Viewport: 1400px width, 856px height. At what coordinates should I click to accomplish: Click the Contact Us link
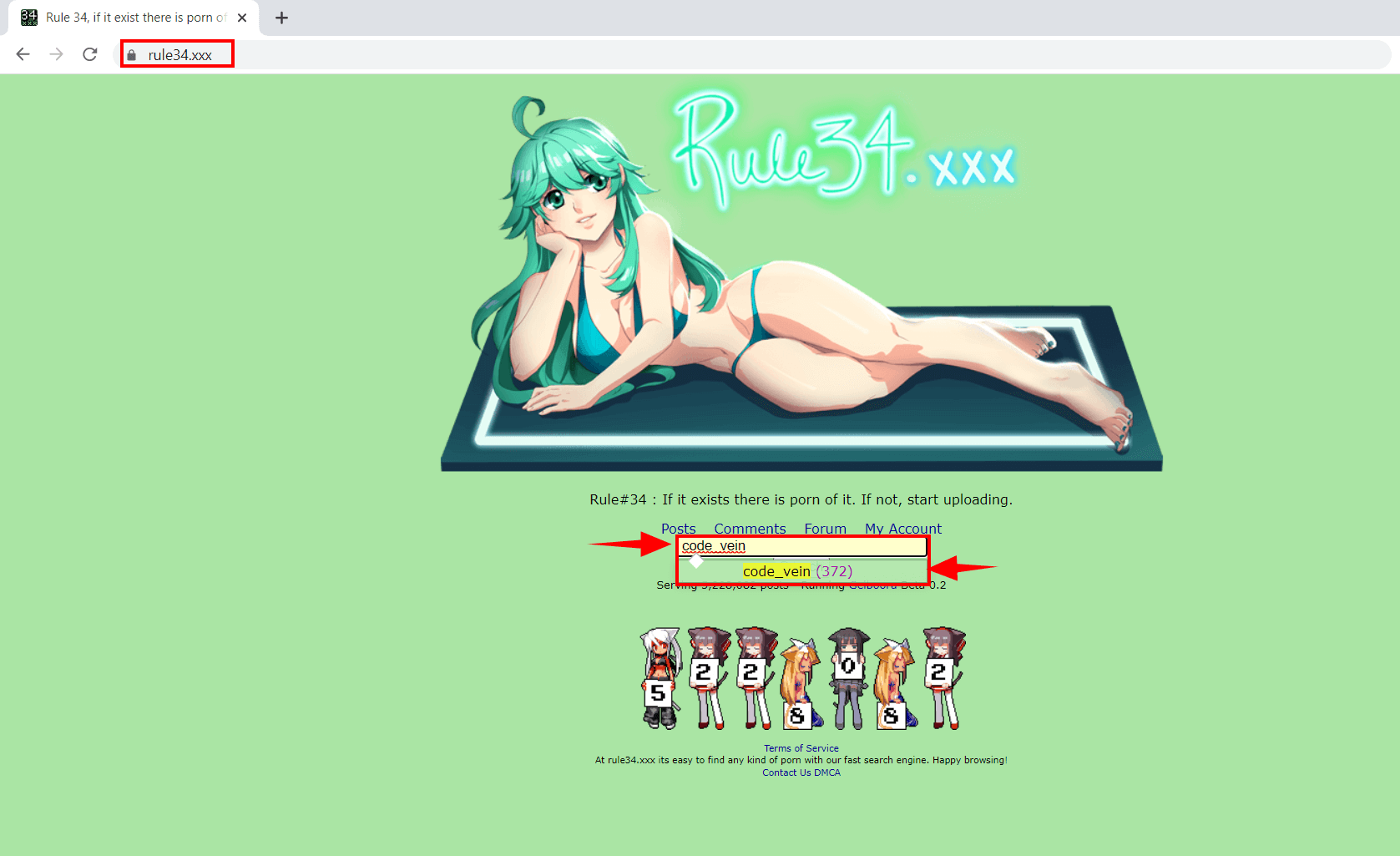pos(786,772)
